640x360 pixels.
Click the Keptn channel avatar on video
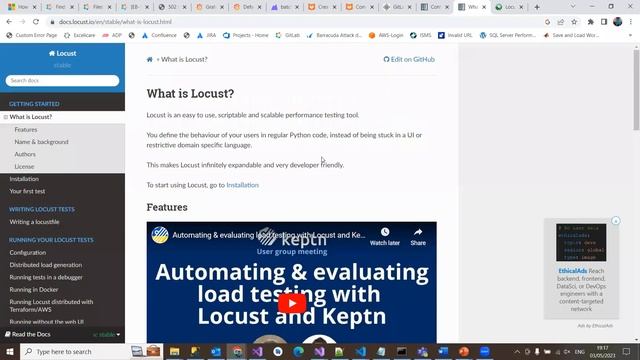click(160, 235)
